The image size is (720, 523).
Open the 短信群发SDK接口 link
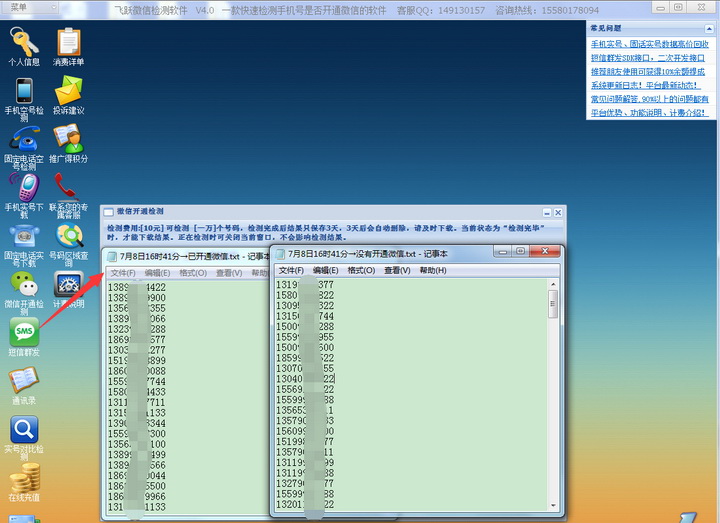(647, 58)
